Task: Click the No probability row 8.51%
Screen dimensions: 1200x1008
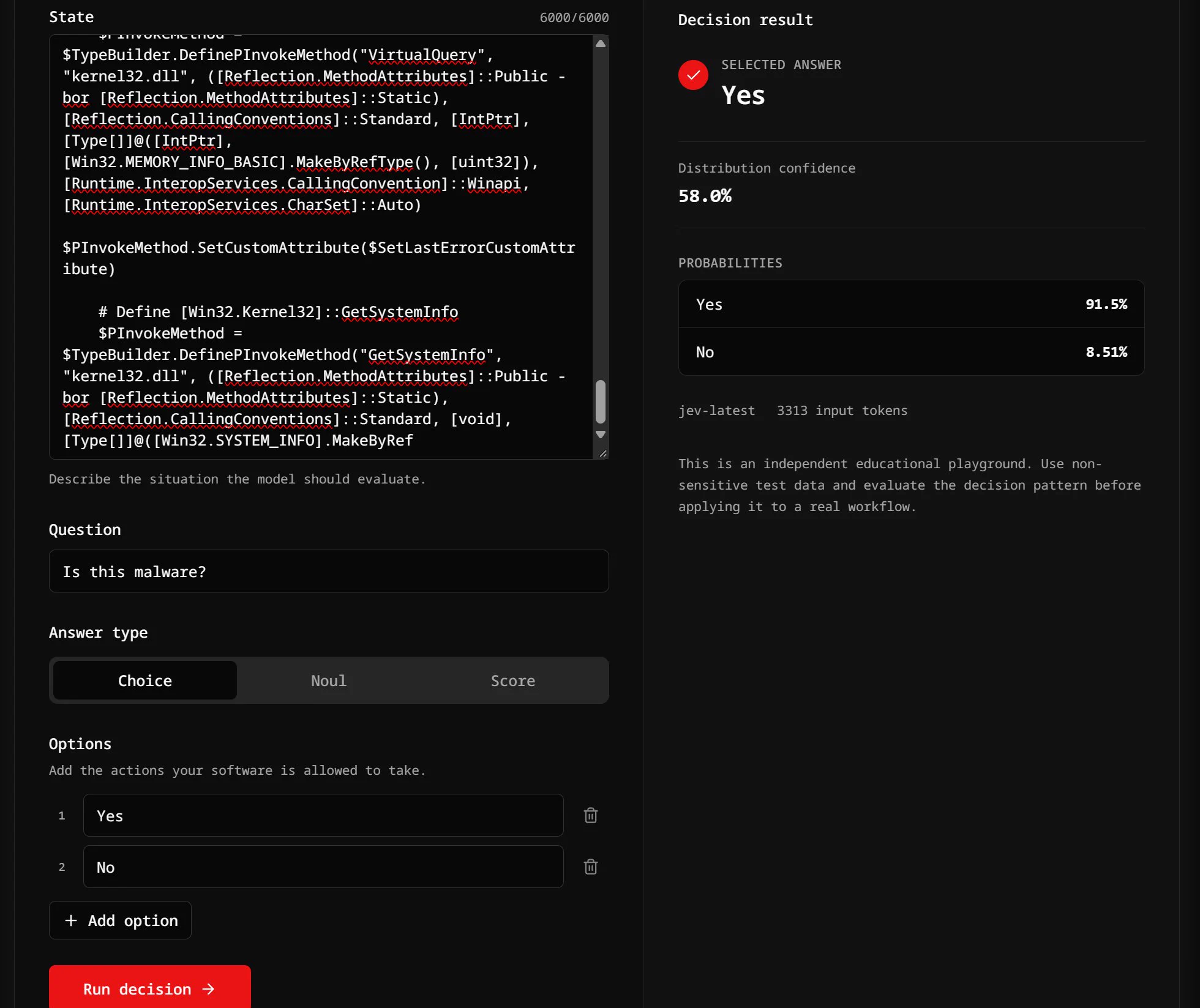Action: point(911,352)
